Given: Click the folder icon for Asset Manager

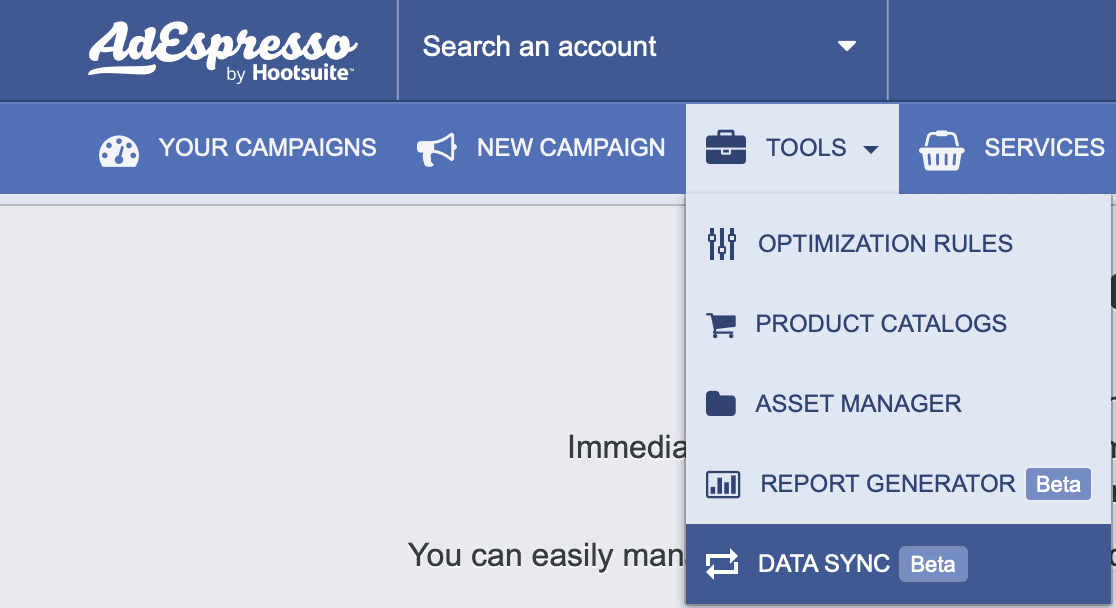Looking at the screenshot, I should tap(720, 404).
